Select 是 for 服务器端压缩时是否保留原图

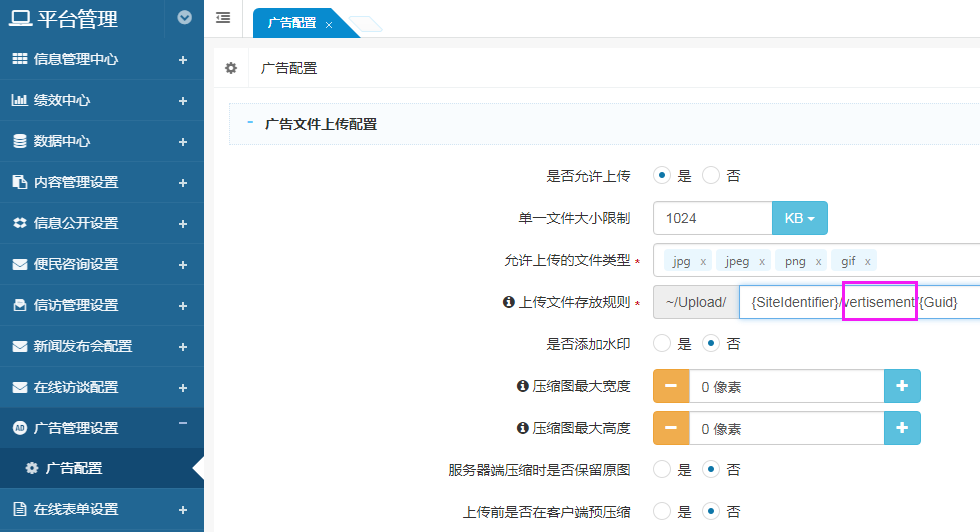(x=661, y=469)
